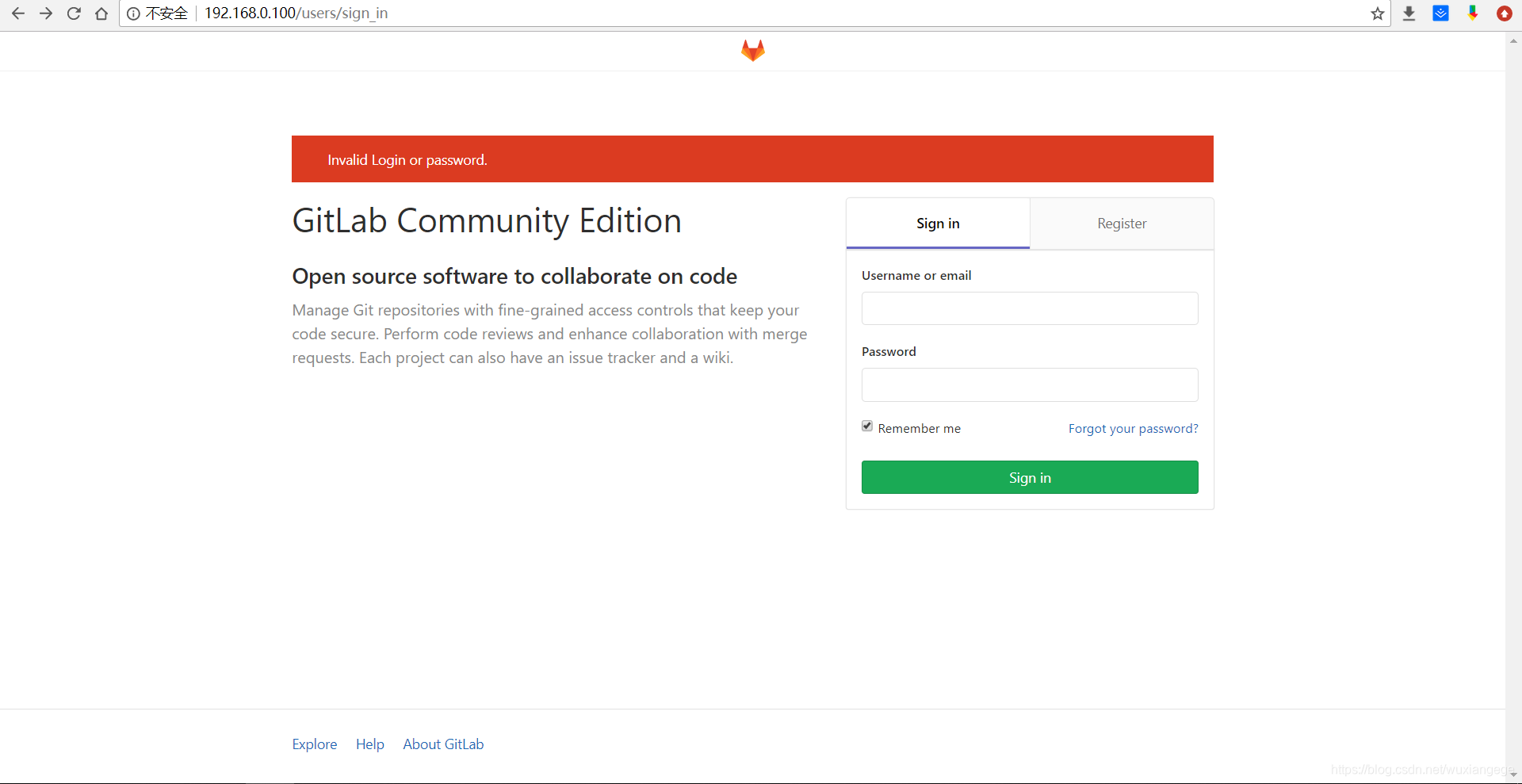Click the 'Remember me' label text

point(919,429)
